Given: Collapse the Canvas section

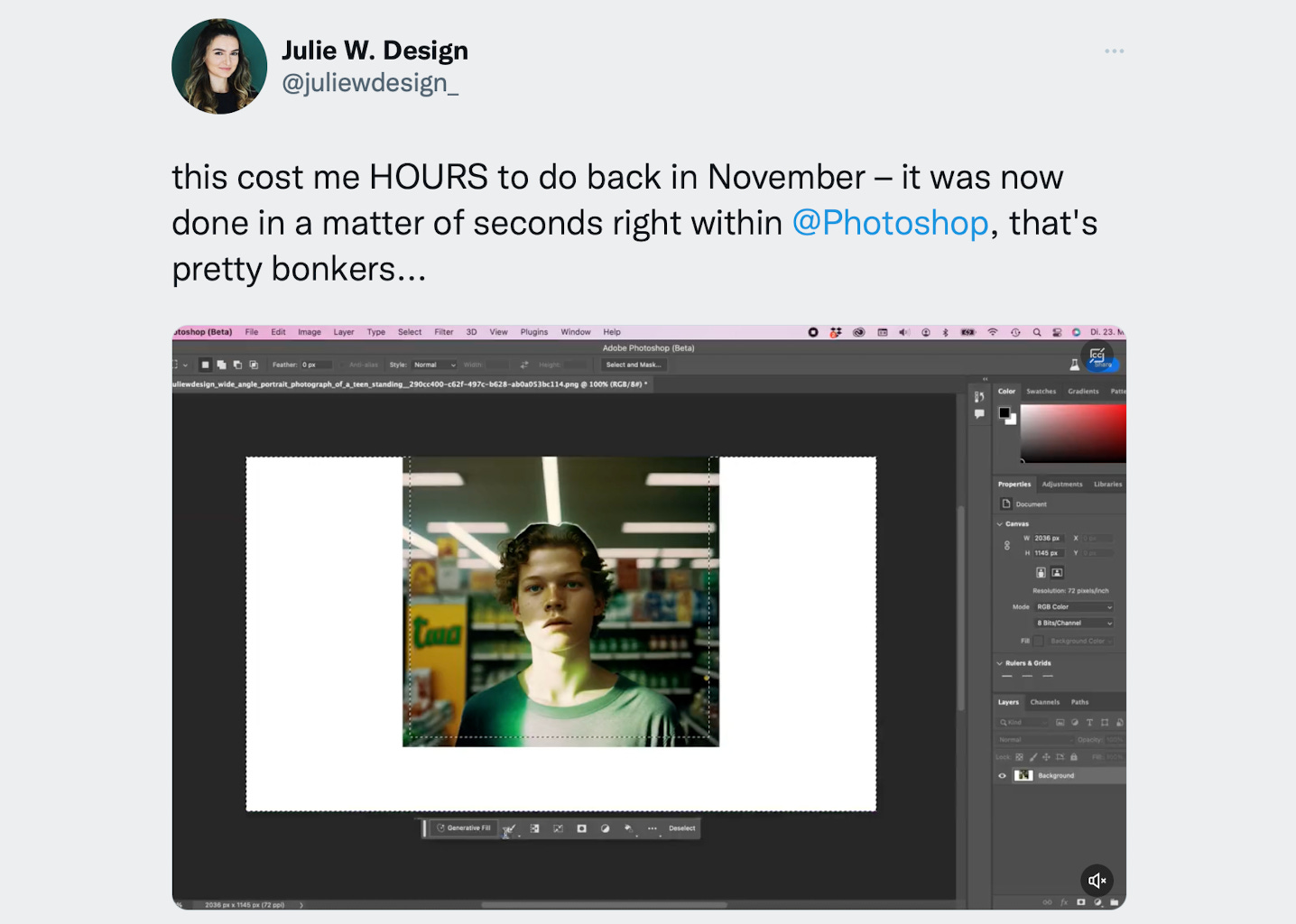Looking at the screenshot, I should [1000, 523].
